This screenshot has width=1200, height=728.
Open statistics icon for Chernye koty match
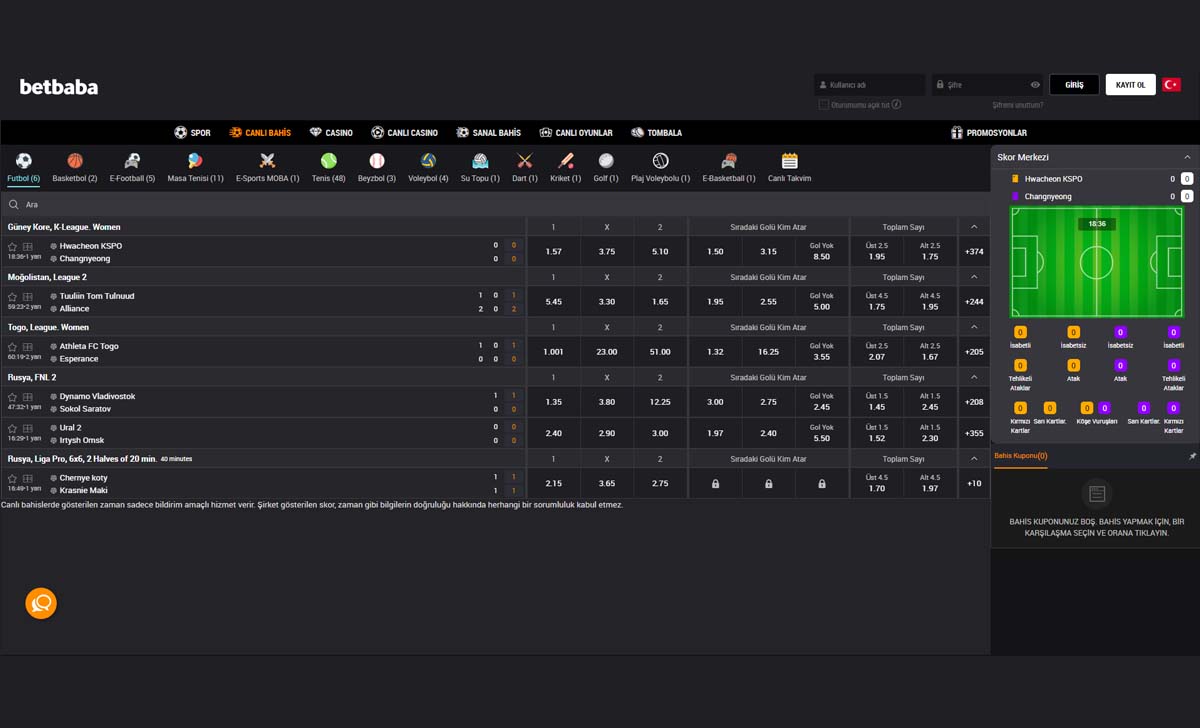click(x=28, y=477)
